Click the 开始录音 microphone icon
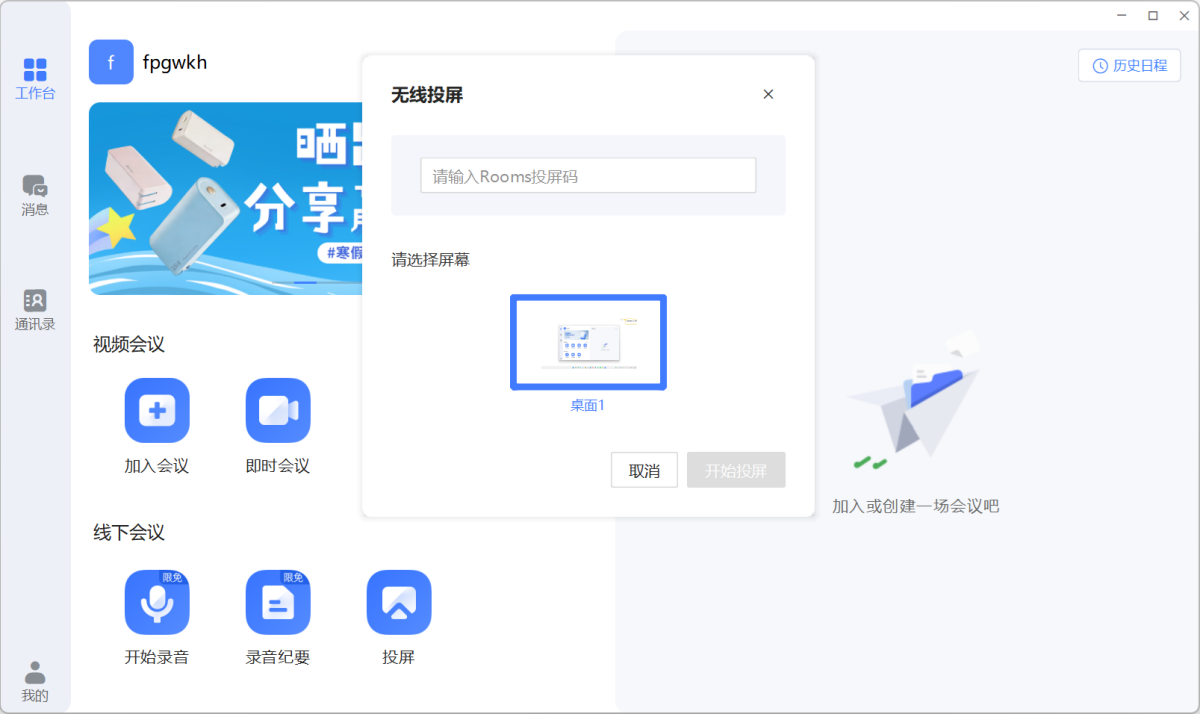Screen dimensions: 1200x714 click(157, 602)
